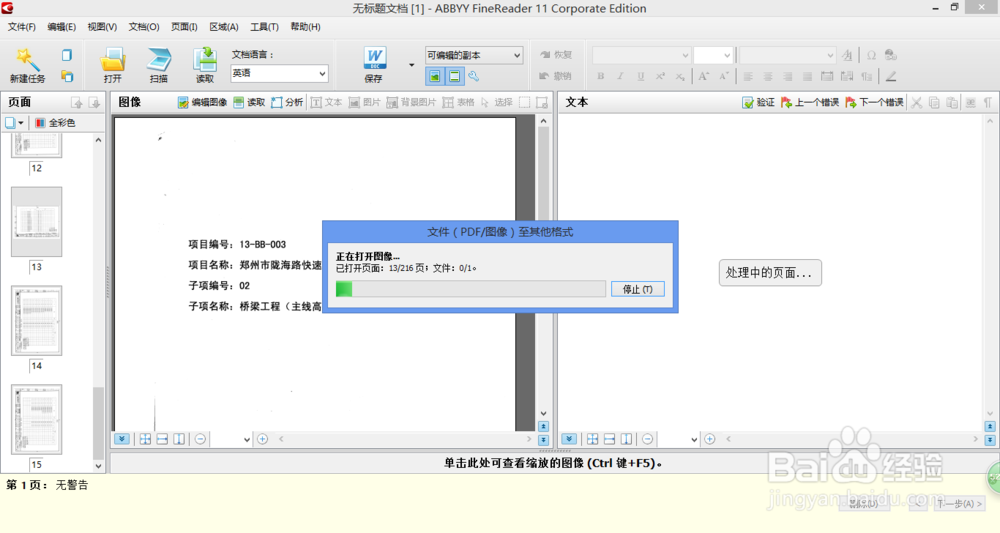Open the View (视图) menu

102,27
